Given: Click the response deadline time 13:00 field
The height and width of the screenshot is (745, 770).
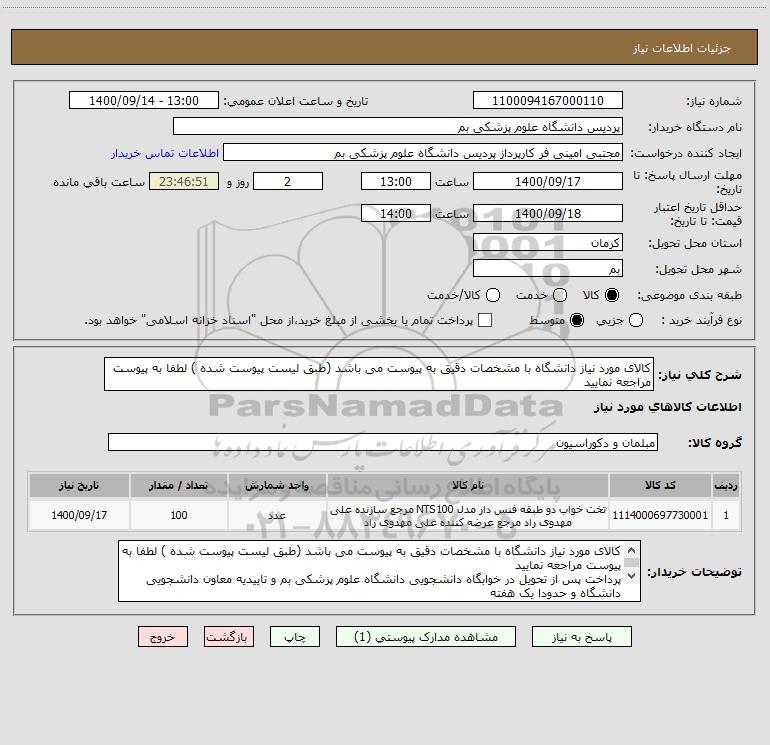Looking at the screenshot, I should (x=396, y=182).
